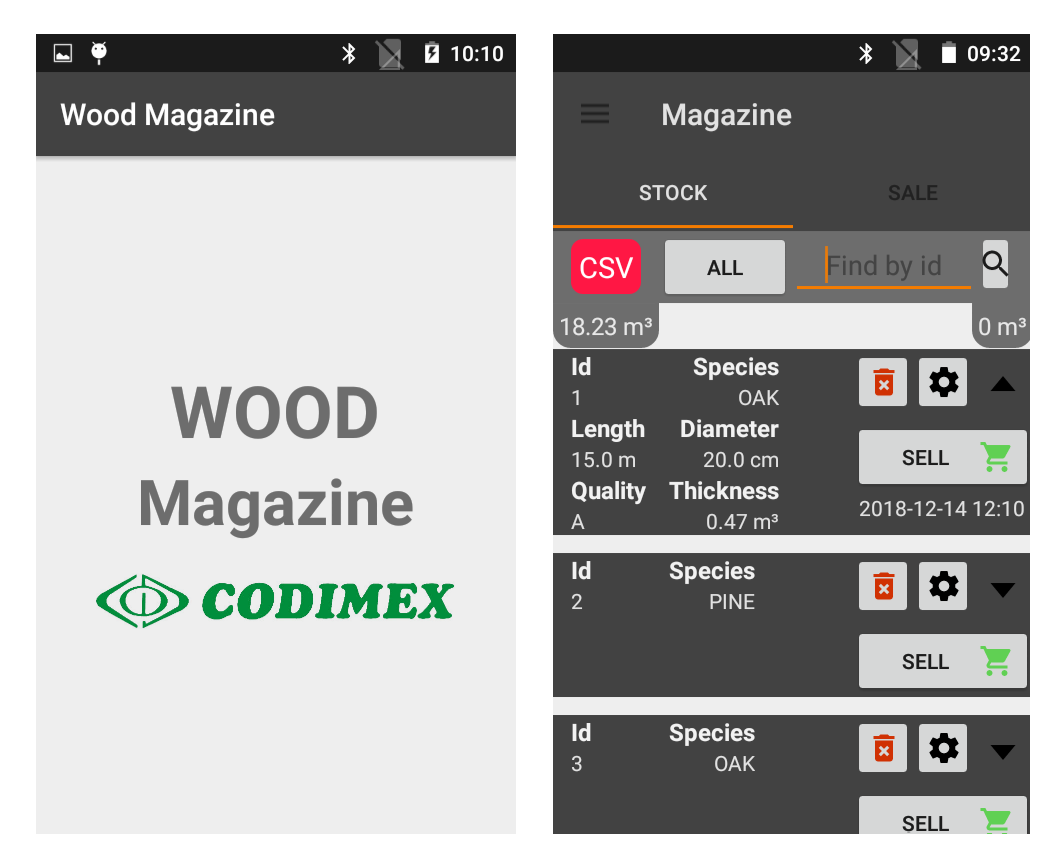Tap the green Codimex logo
Image resolution: width=1064 pixels, height=866 pixels.
[275, 601]
